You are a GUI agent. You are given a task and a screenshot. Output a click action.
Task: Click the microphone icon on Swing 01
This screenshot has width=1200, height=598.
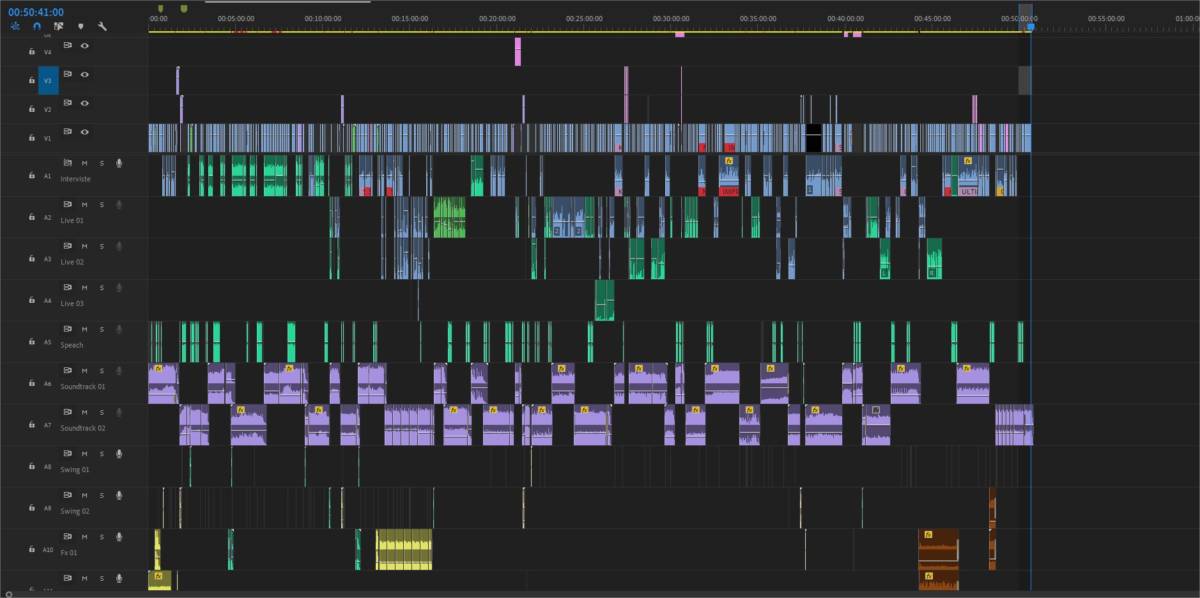click(118, 453)
